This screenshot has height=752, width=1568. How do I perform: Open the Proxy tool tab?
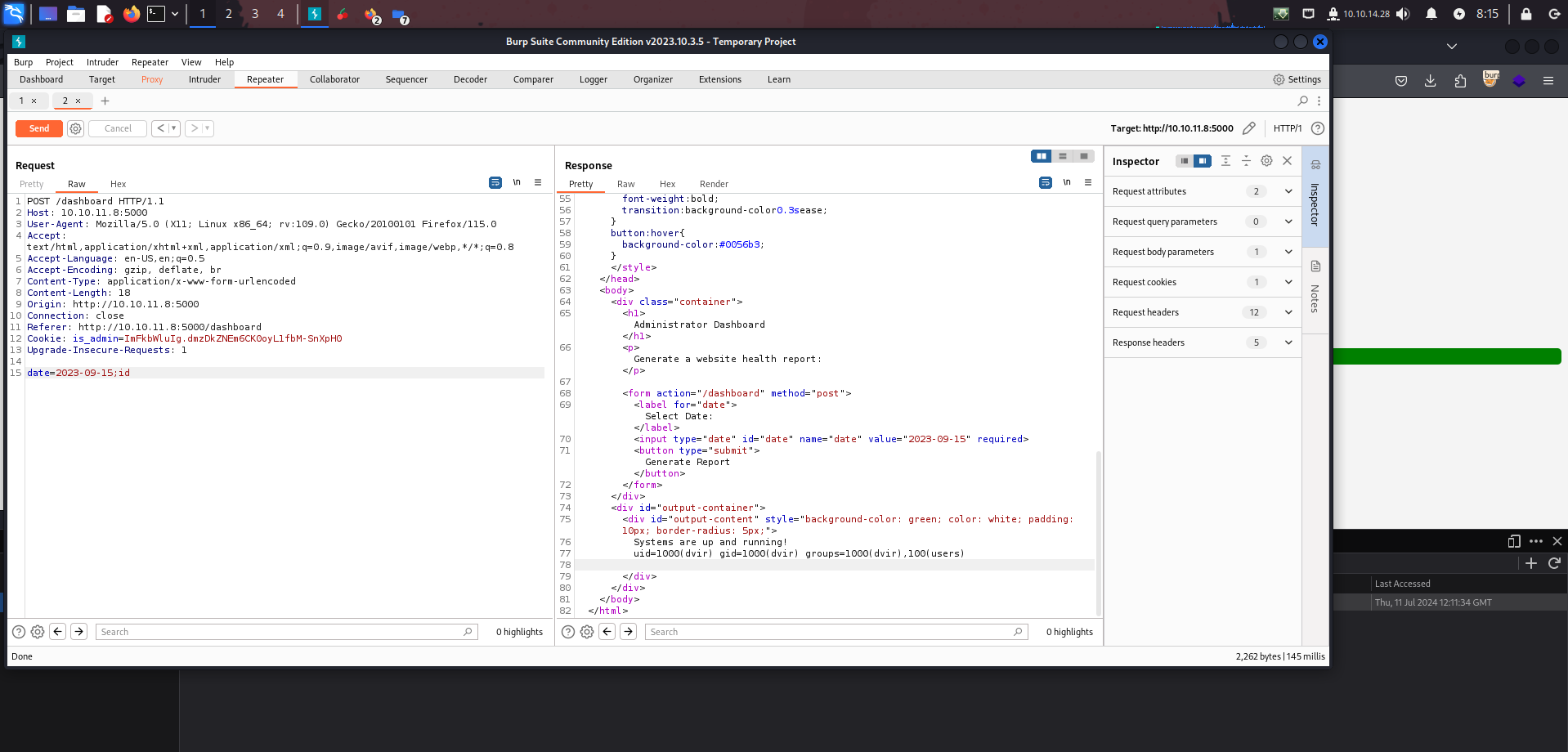pos(151,79)
